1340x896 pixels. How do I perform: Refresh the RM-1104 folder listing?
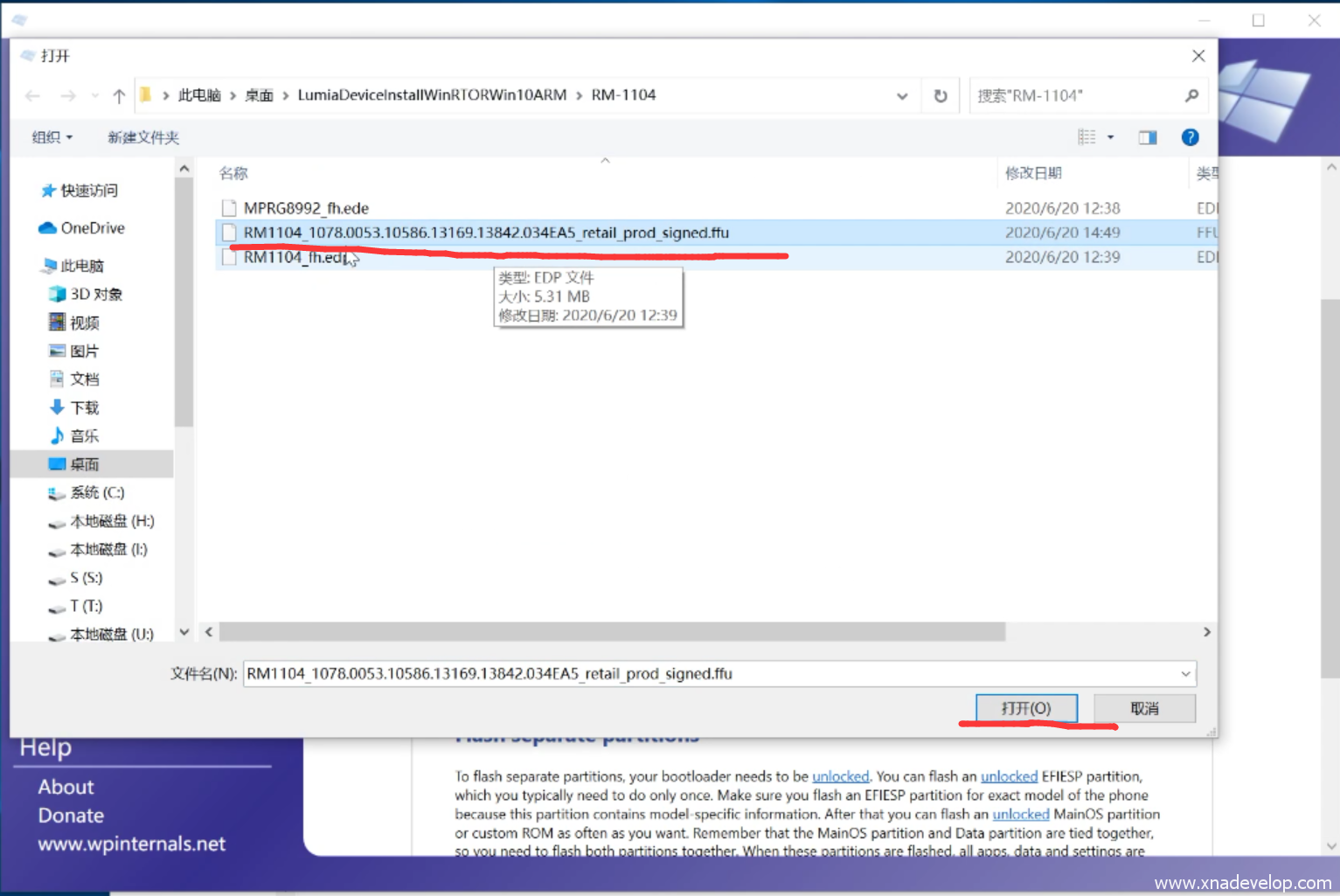pyautogui.click(x=941, y=96)
